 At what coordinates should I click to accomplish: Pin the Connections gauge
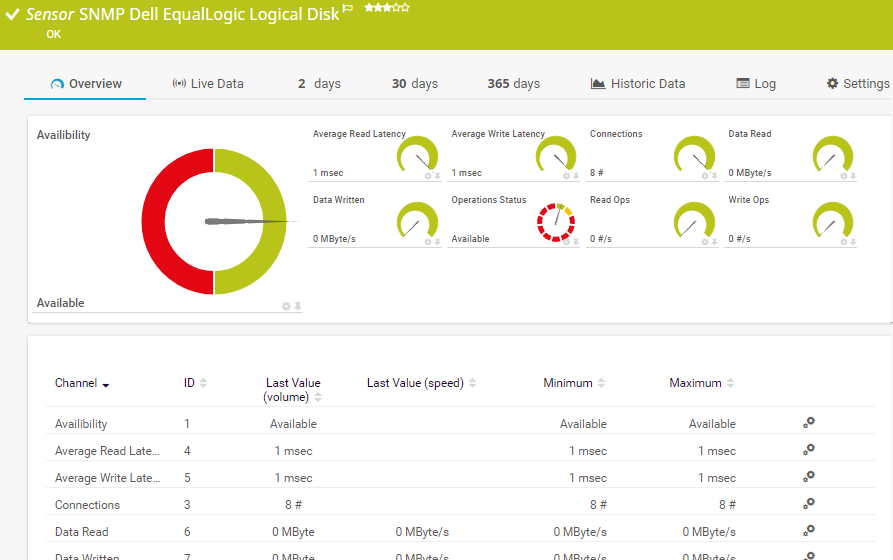(714, 176)
